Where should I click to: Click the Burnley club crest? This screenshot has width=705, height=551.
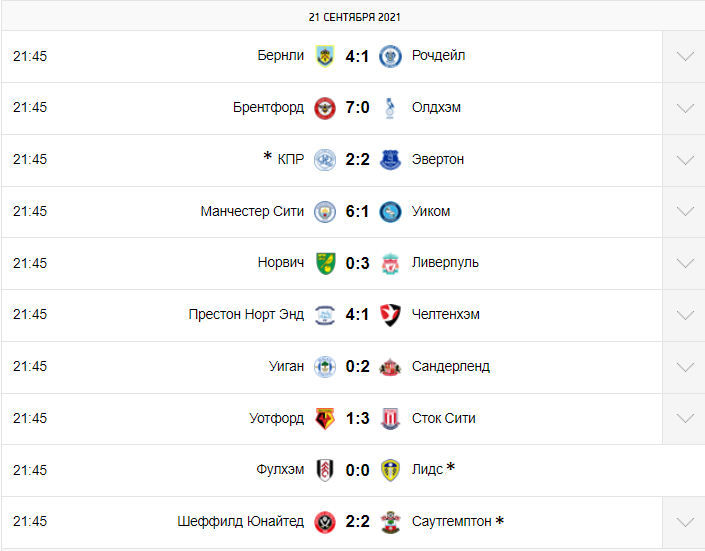(x=325, y=56)
